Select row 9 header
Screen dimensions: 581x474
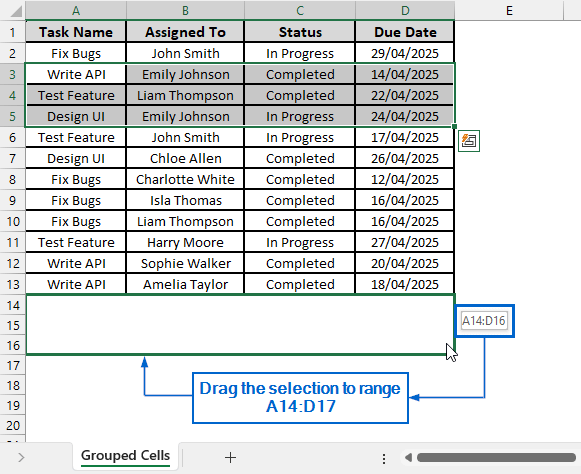[x=13, y=200]
